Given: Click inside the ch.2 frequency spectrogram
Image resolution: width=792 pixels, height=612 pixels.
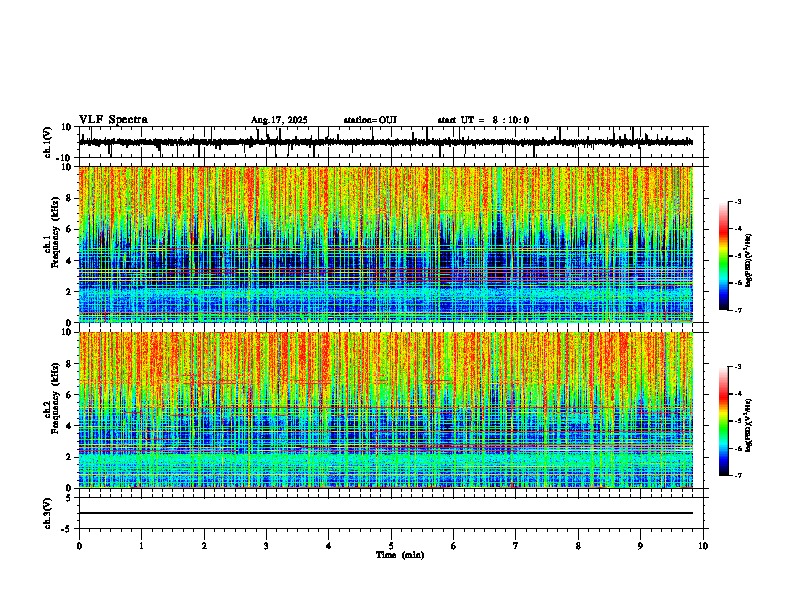Looking at the screenshot, I should pyautogui.click(x=385, y=410).
